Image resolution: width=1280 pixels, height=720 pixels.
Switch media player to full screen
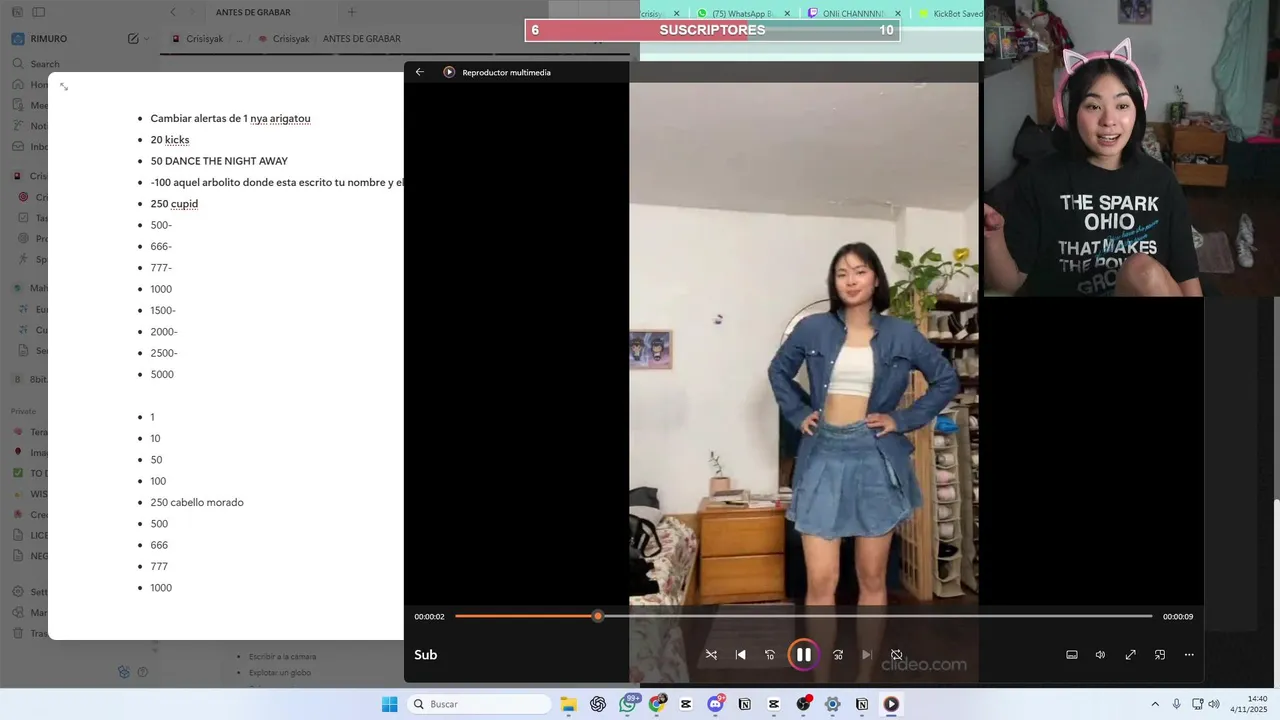[1130, 655]
